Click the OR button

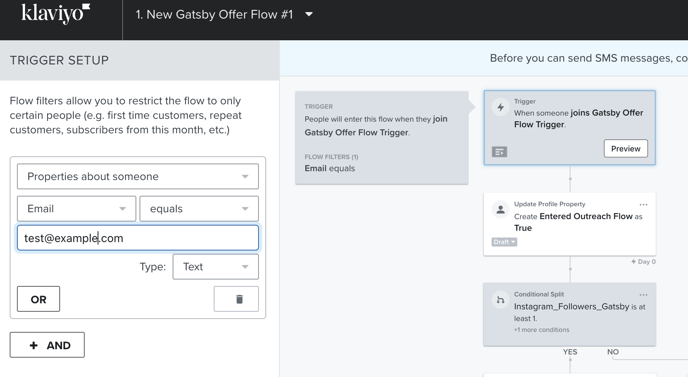(x=39, y=299)
